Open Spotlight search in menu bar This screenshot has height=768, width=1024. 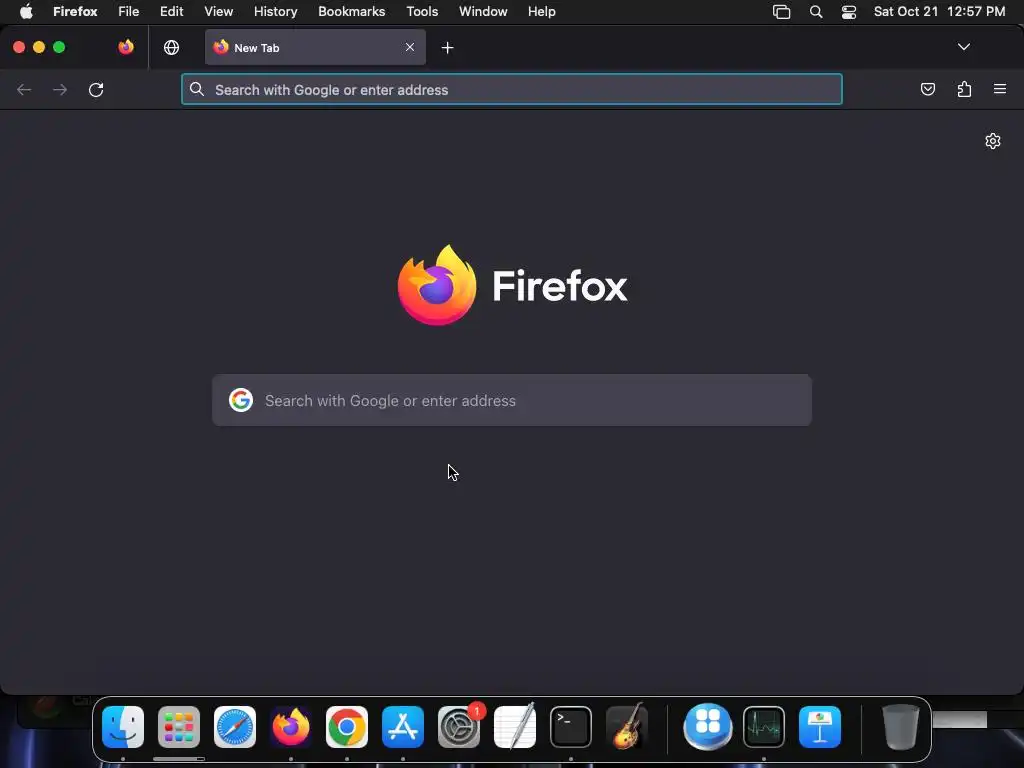pos(816,12)
